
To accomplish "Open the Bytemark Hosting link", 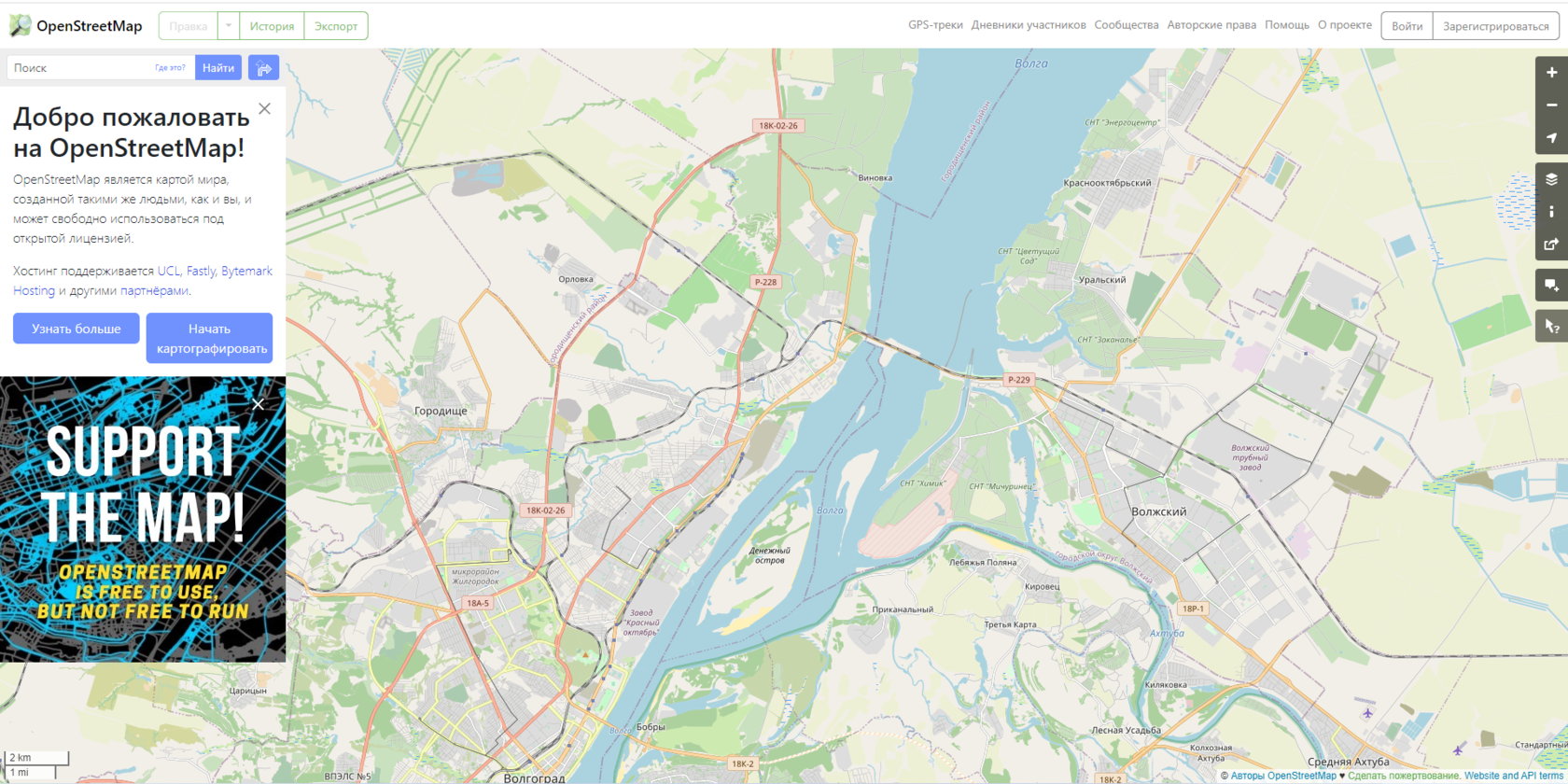I will coord(142,281).
